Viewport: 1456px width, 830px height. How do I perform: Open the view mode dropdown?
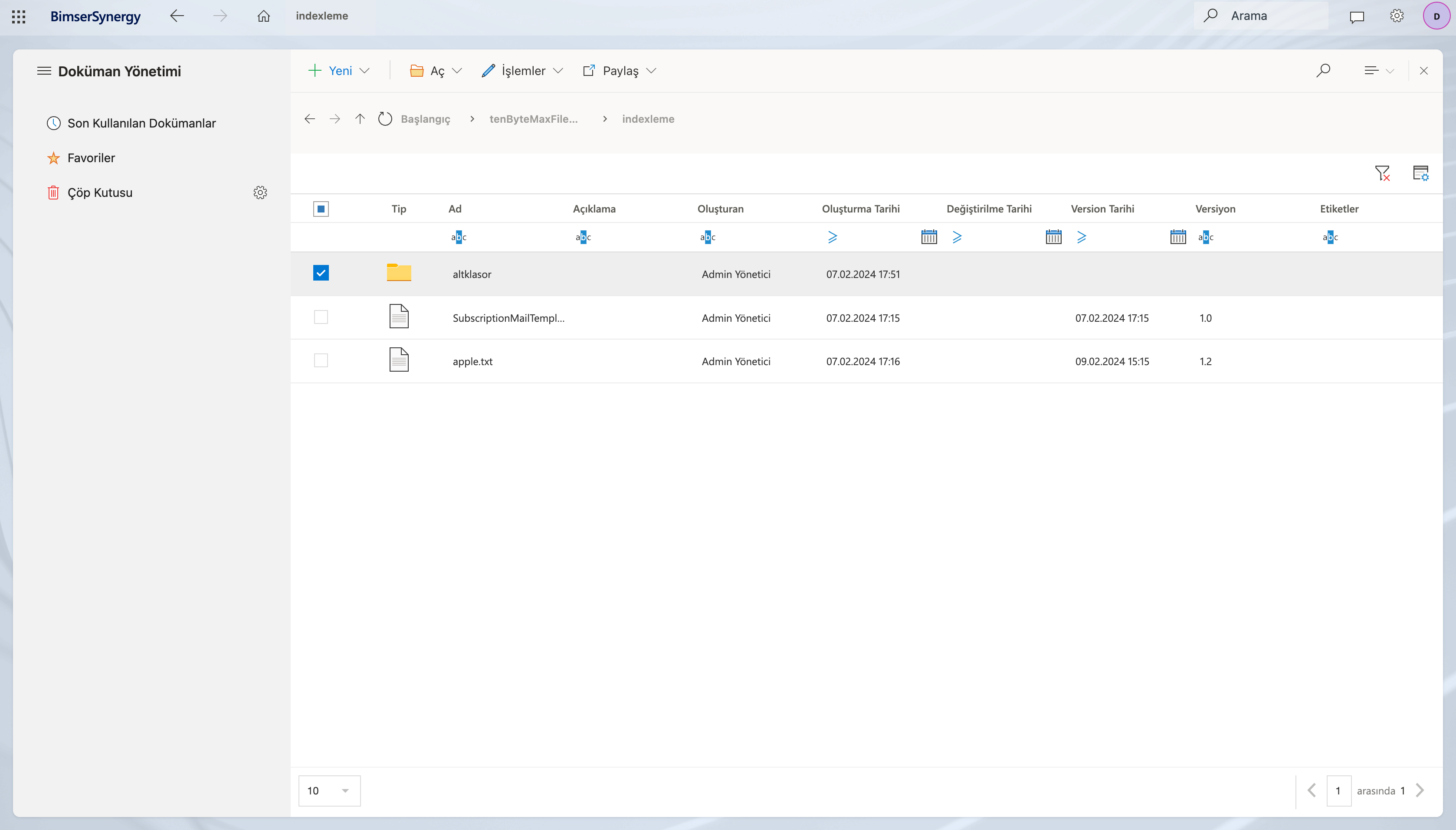click(x=1379, y=71)
